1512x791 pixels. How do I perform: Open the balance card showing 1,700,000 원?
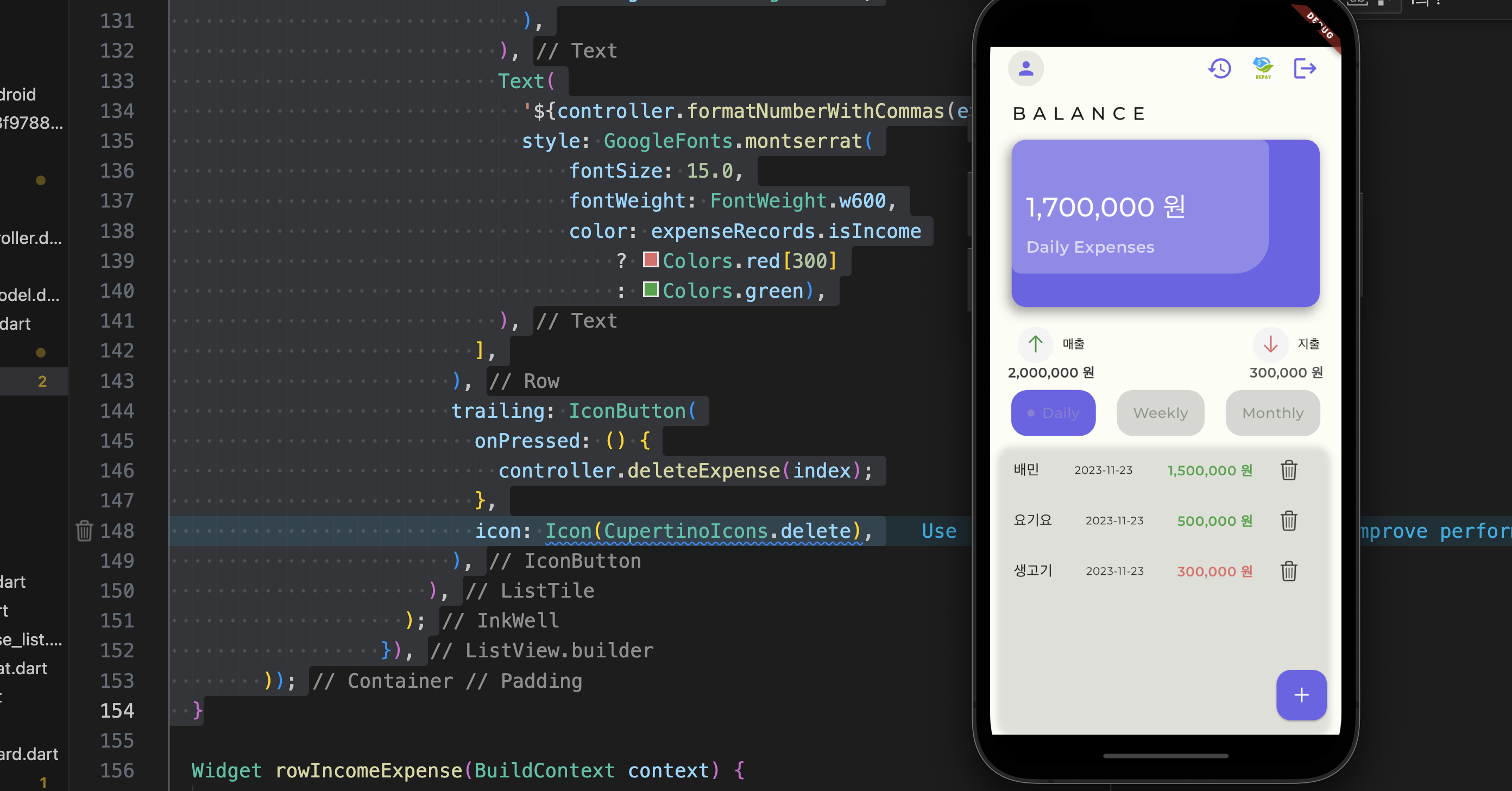tap(1165, 223)
